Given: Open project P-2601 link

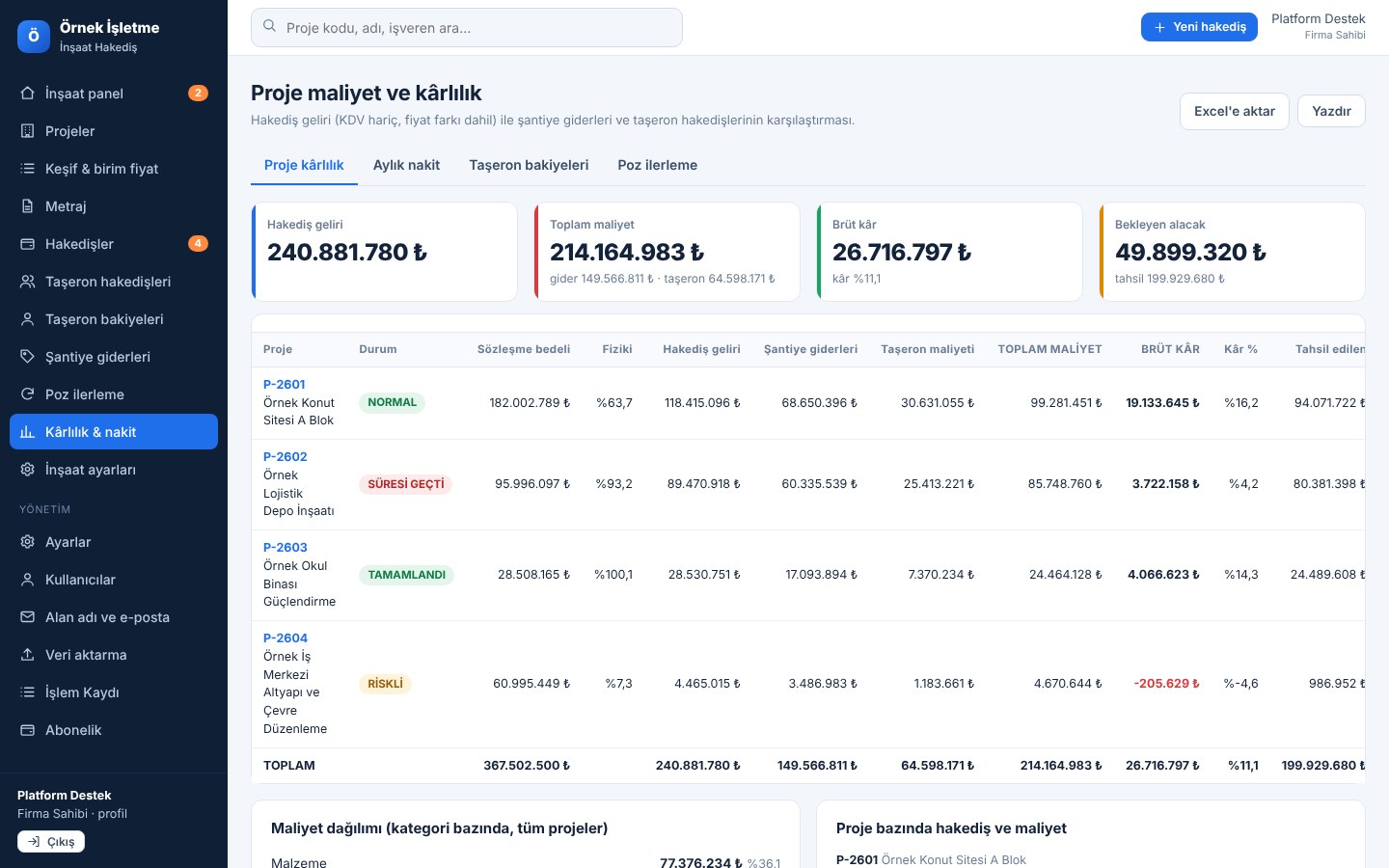Looking at the screenshot, I should click(x=284, y=384).
